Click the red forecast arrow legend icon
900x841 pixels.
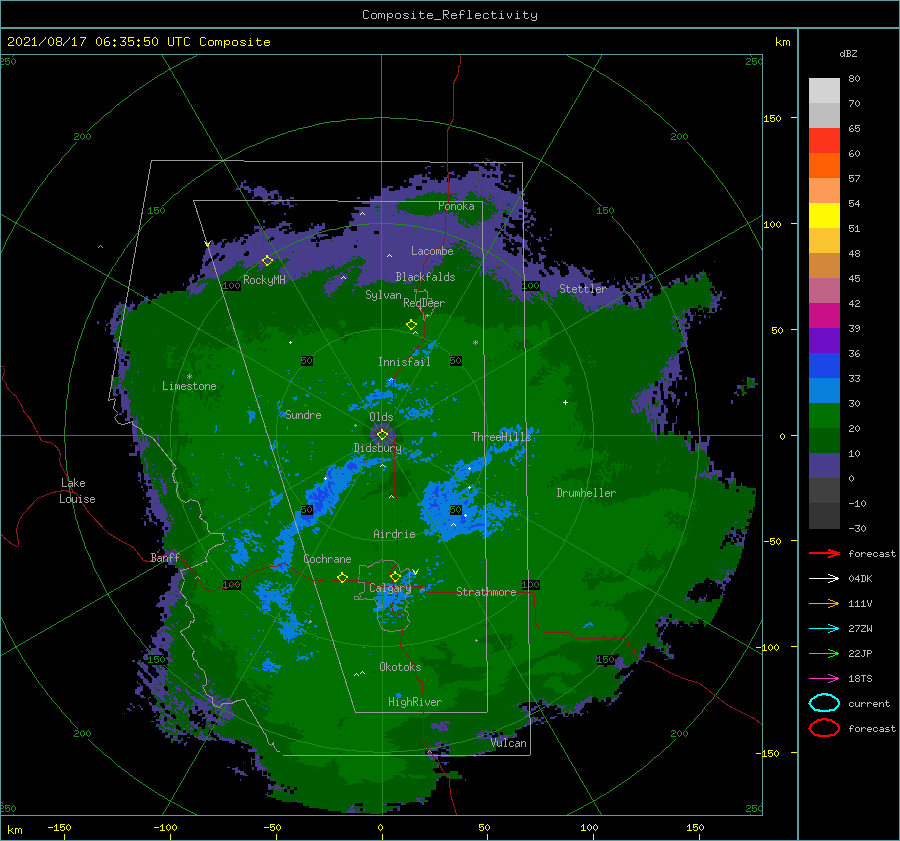click(x=824, y=553)
